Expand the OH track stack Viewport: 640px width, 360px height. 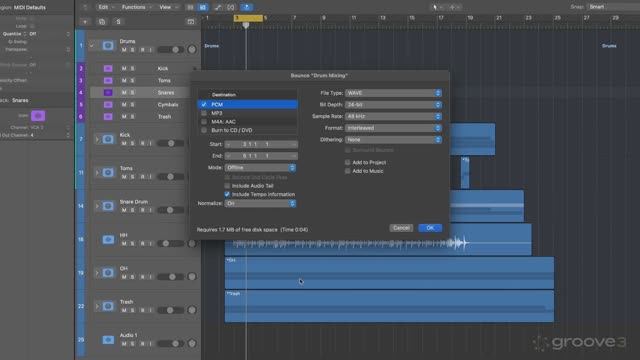97,273
